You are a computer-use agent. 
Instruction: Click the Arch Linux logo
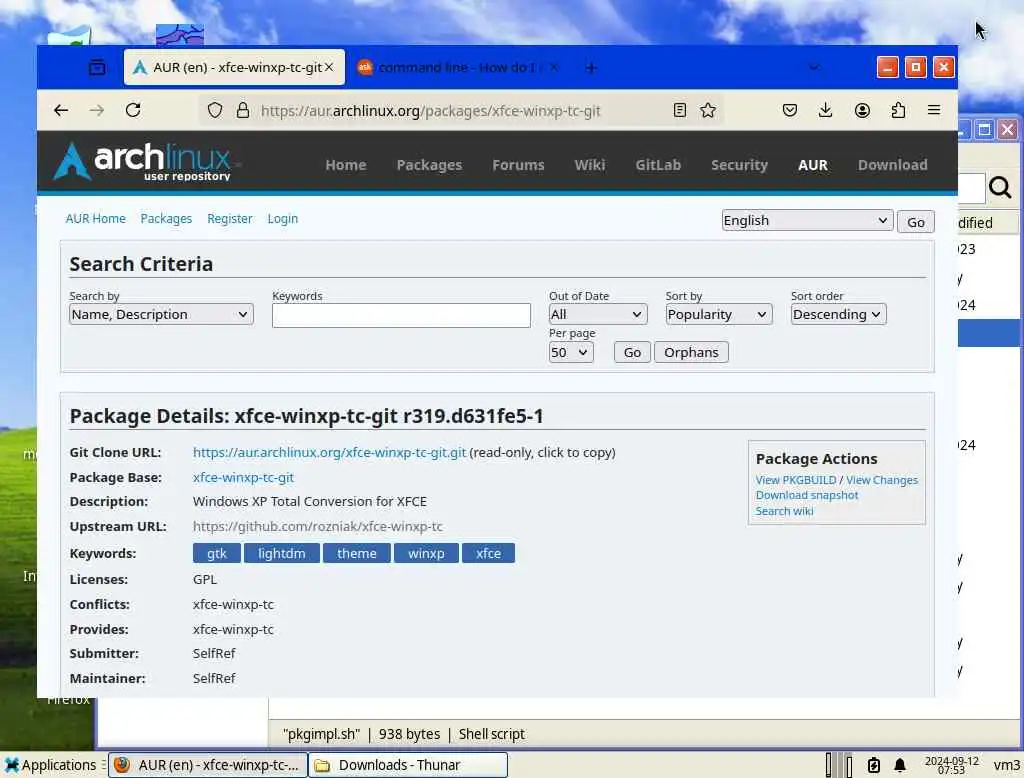tap(144, 161)
